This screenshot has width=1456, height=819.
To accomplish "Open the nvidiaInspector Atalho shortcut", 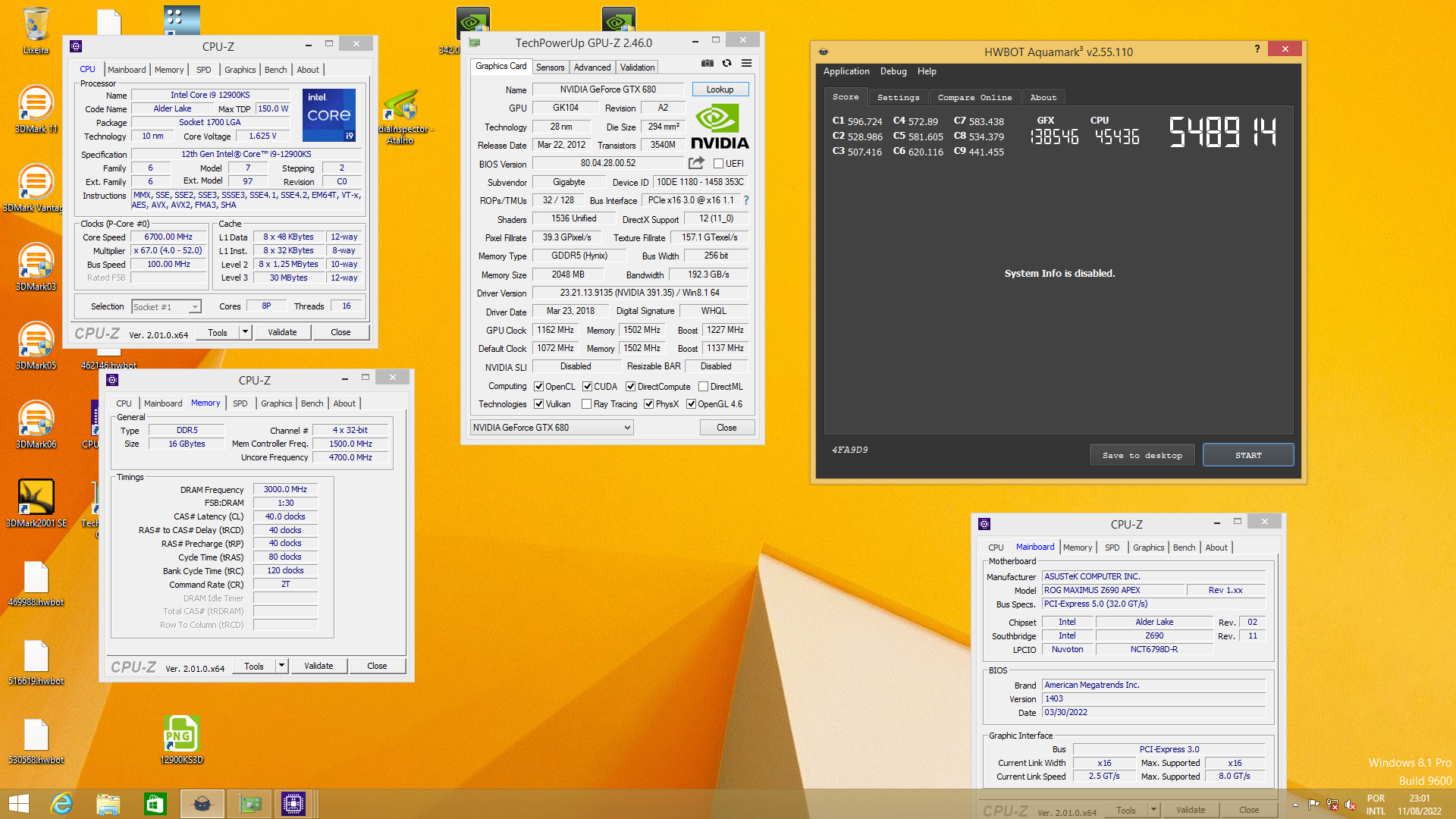I will (x=402, y=118).
